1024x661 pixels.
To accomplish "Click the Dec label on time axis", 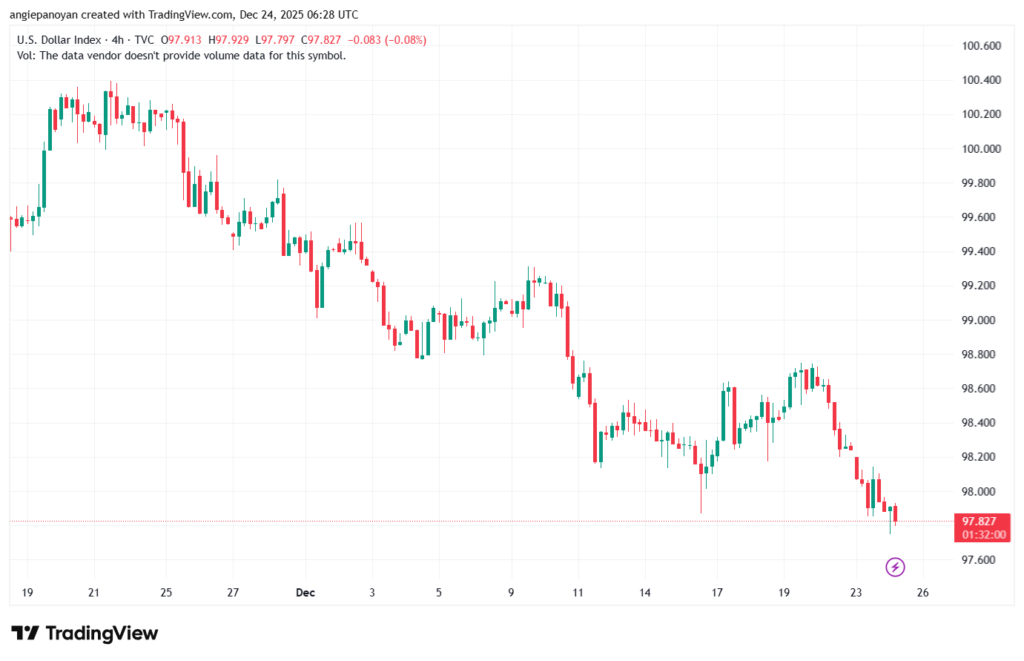I will (x=305, y=593).
